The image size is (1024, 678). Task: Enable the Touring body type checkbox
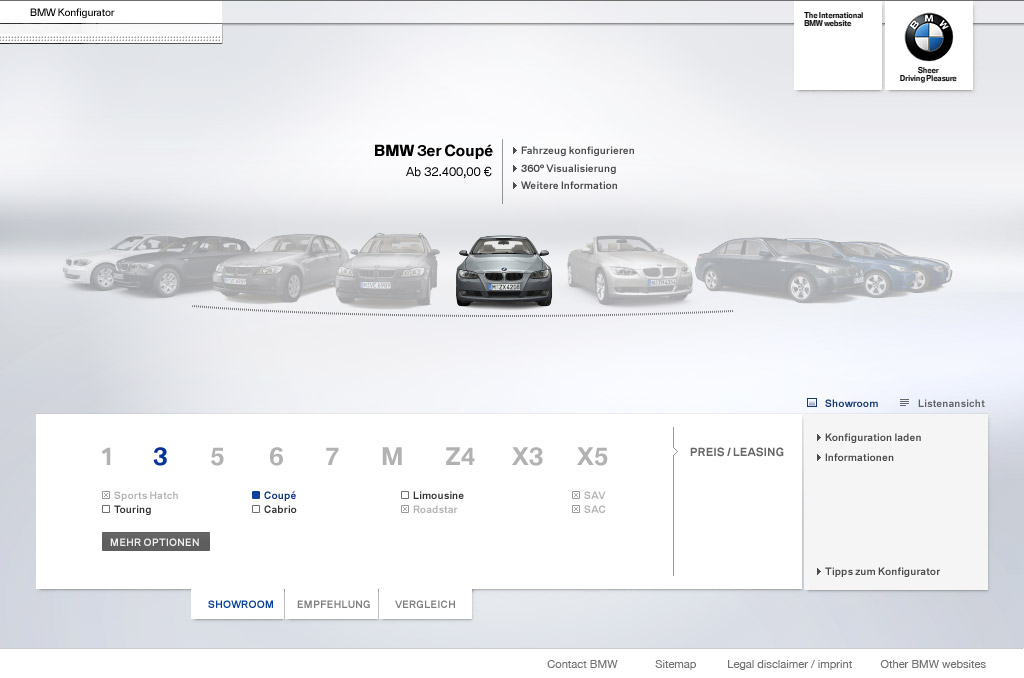point(106,509)
